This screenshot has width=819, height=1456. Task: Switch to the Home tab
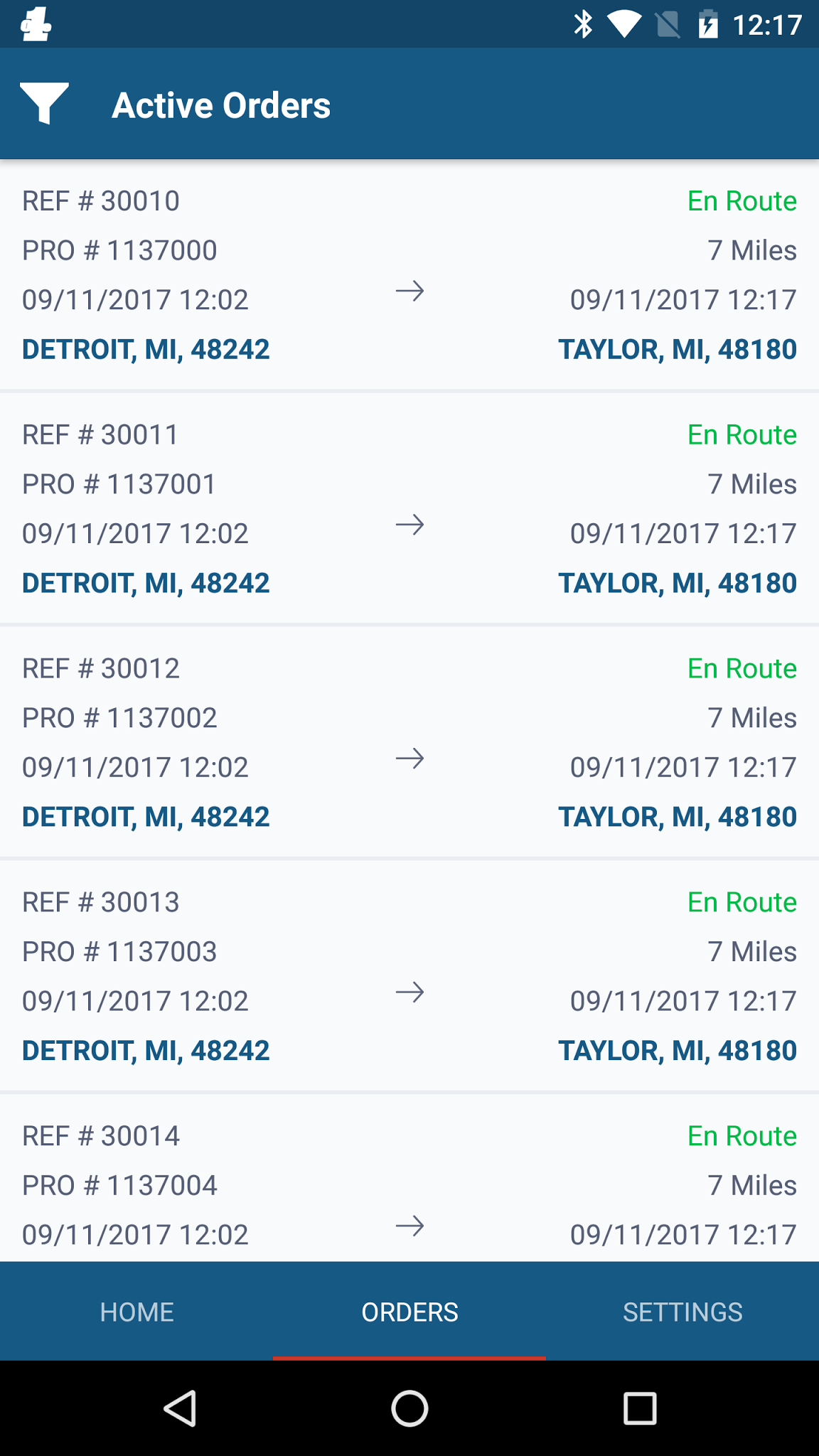pyautogui.click(x=136, y=1312)
